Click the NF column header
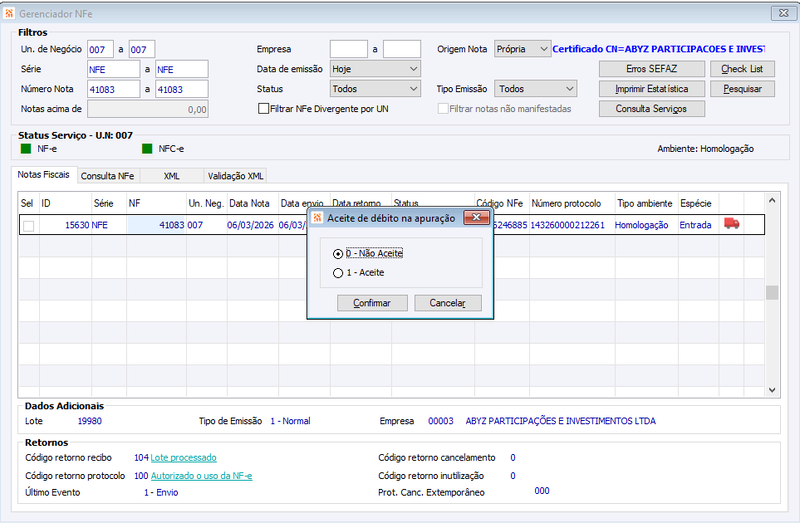Image resolution: width=800 pixels, height=523 pixels. [x=156, y=203]
